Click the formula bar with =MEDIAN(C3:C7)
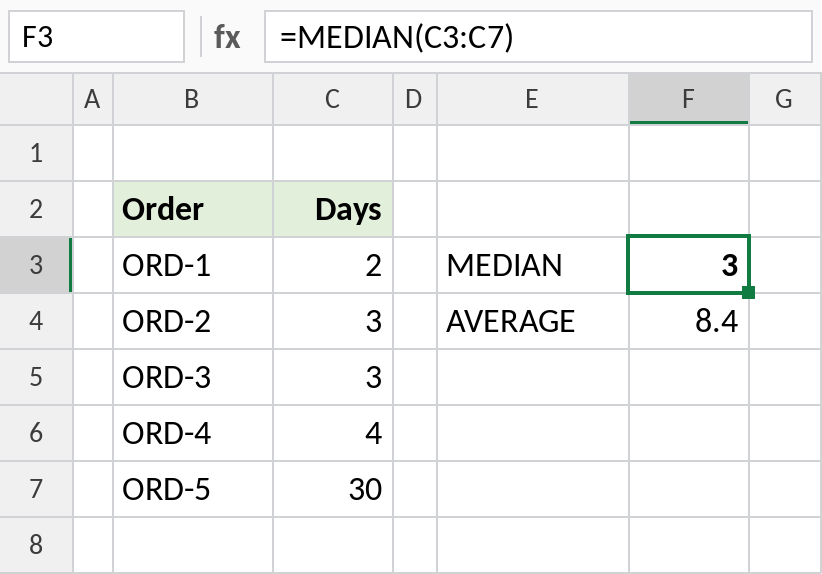Image resolution: width=822 pixels, height=574 pixels. (538, 37)
